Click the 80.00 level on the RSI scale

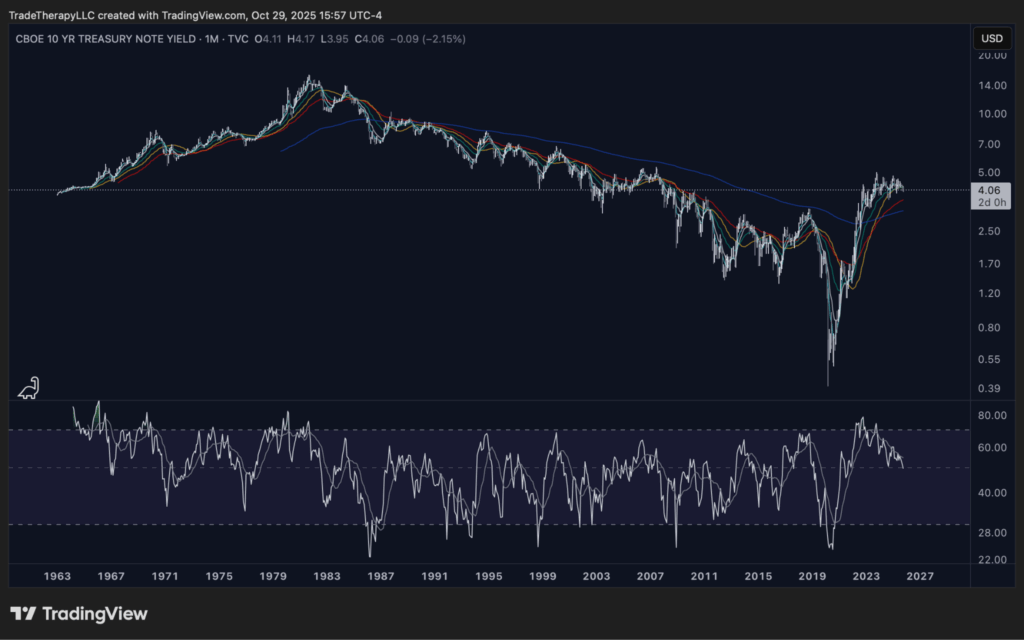pos(992,415)
